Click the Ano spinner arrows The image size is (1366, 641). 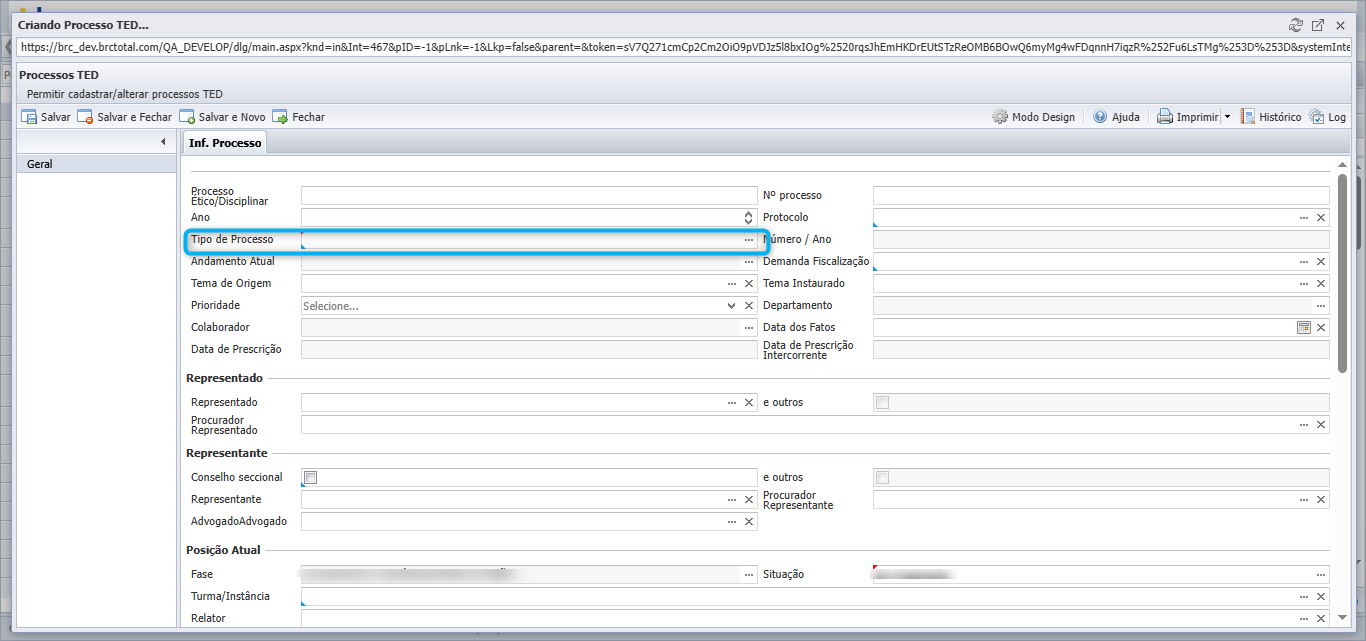pyautogui.click(x=748, y=218)
